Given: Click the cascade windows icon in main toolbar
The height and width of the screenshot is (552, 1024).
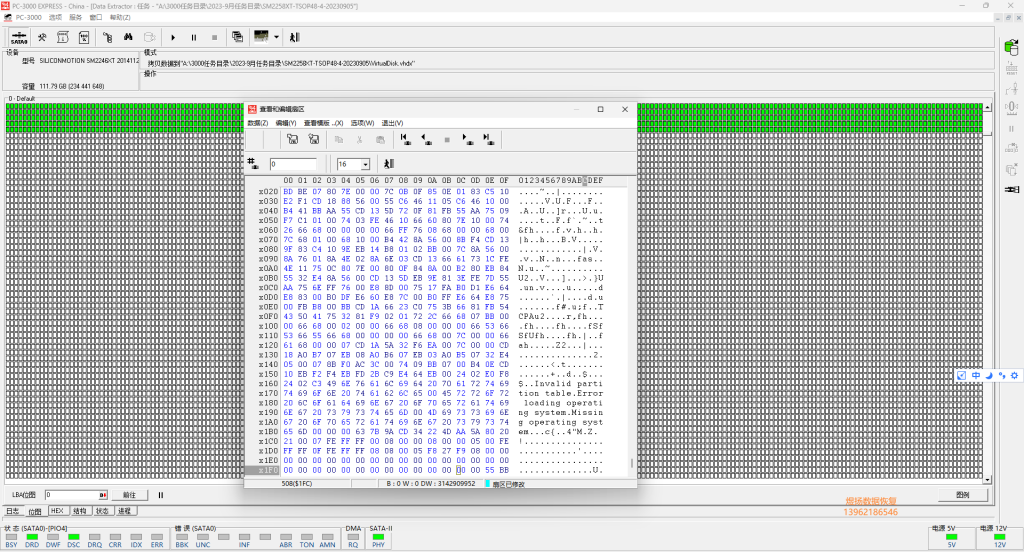Looking at the screenshot, I should click(237, 37).
